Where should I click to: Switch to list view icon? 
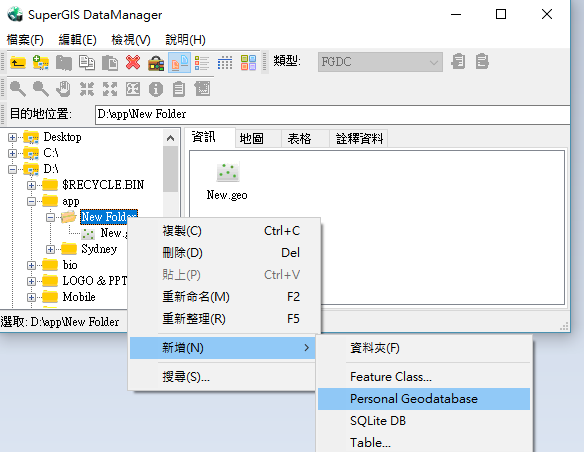pyautogui.click(x=202, y=62)
